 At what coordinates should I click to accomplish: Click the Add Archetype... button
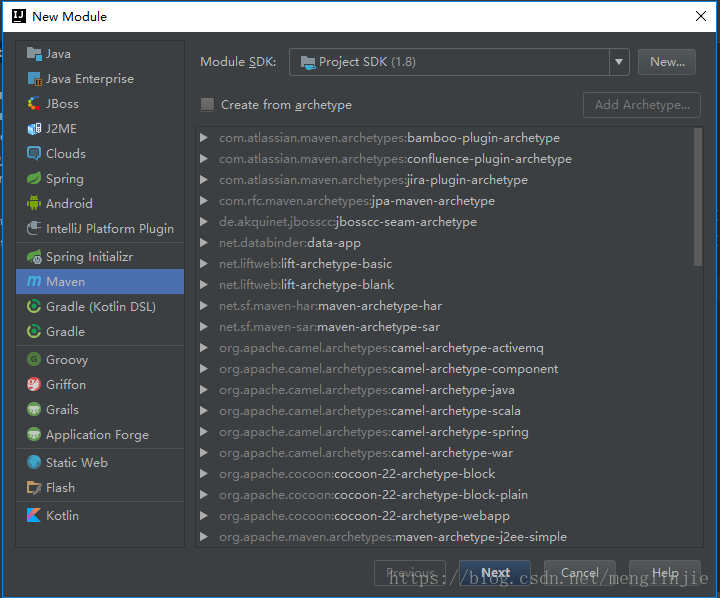coord(642,105)
